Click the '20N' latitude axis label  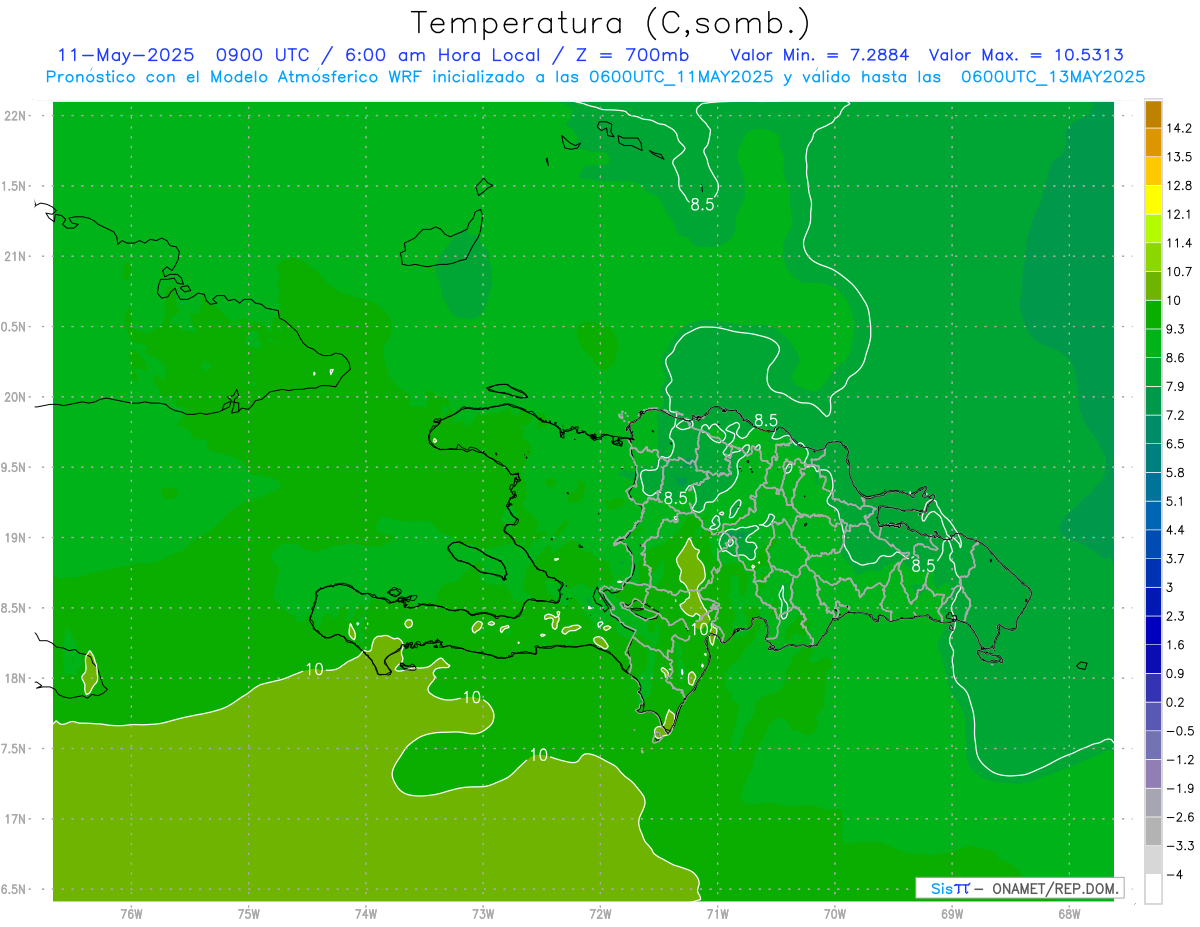pos(15,397)
